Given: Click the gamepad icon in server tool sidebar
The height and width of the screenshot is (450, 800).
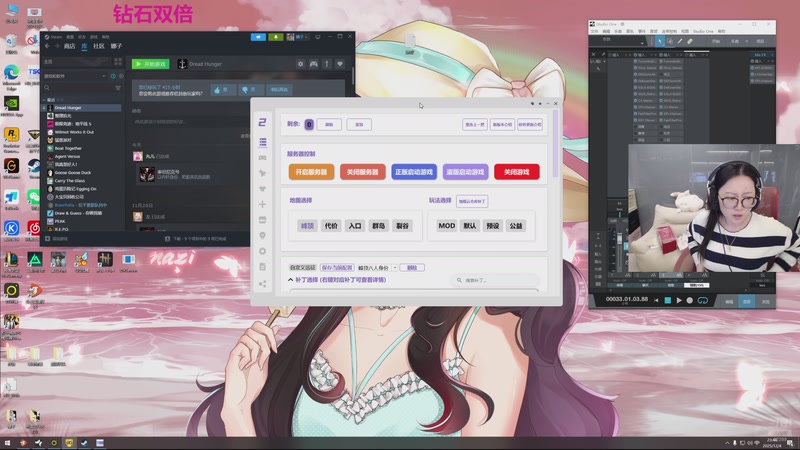Looking at the screenshot, I should point(262,158).
